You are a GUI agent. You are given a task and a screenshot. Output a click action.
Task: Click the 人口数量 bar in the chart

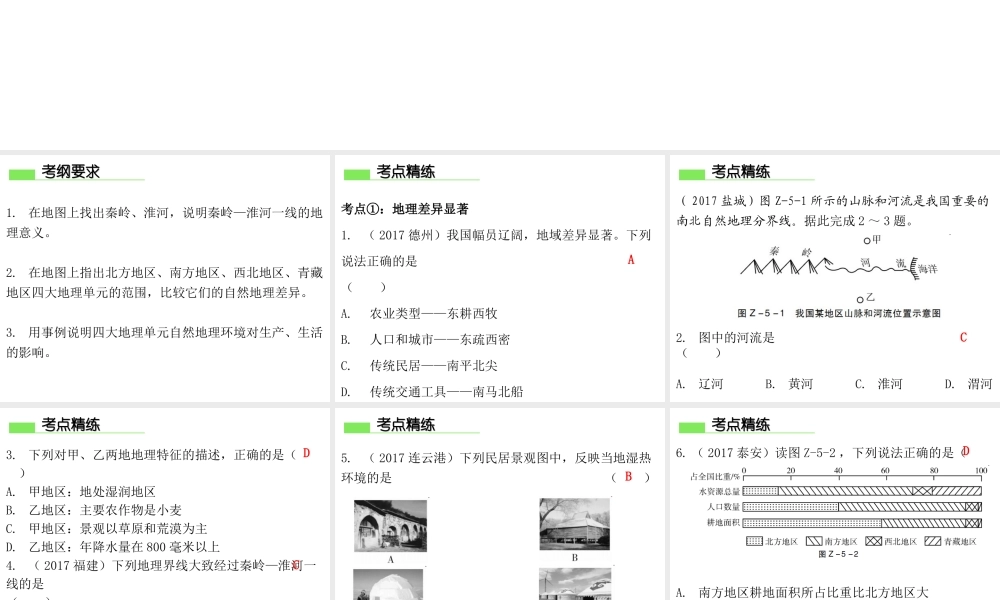[x=862, y=508]
